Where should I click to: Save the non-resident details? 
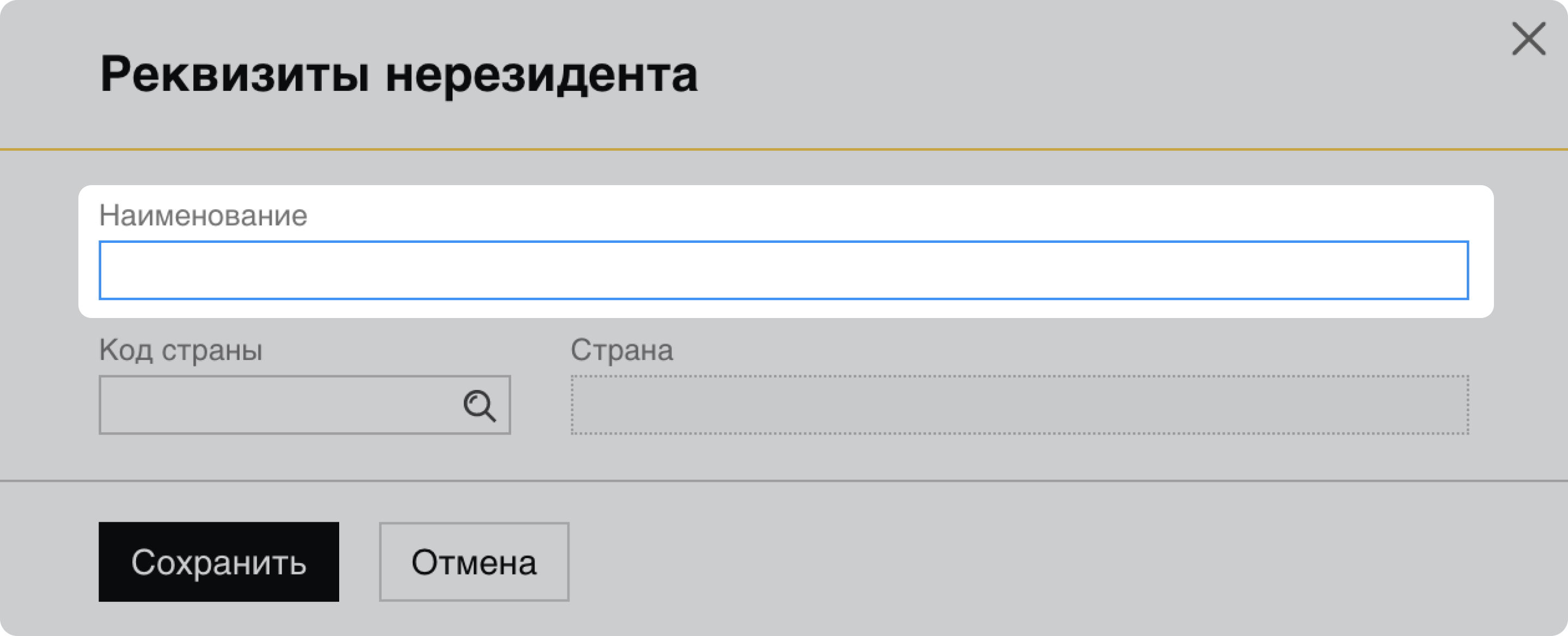(x=218, y=562)
